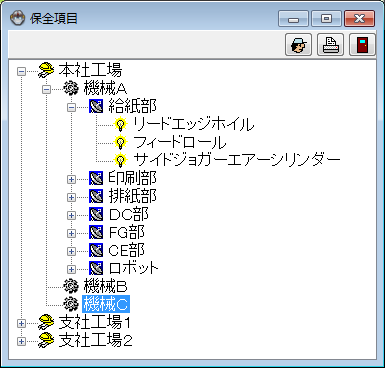Click the worker face toolbar icon

tap(299, 45)
